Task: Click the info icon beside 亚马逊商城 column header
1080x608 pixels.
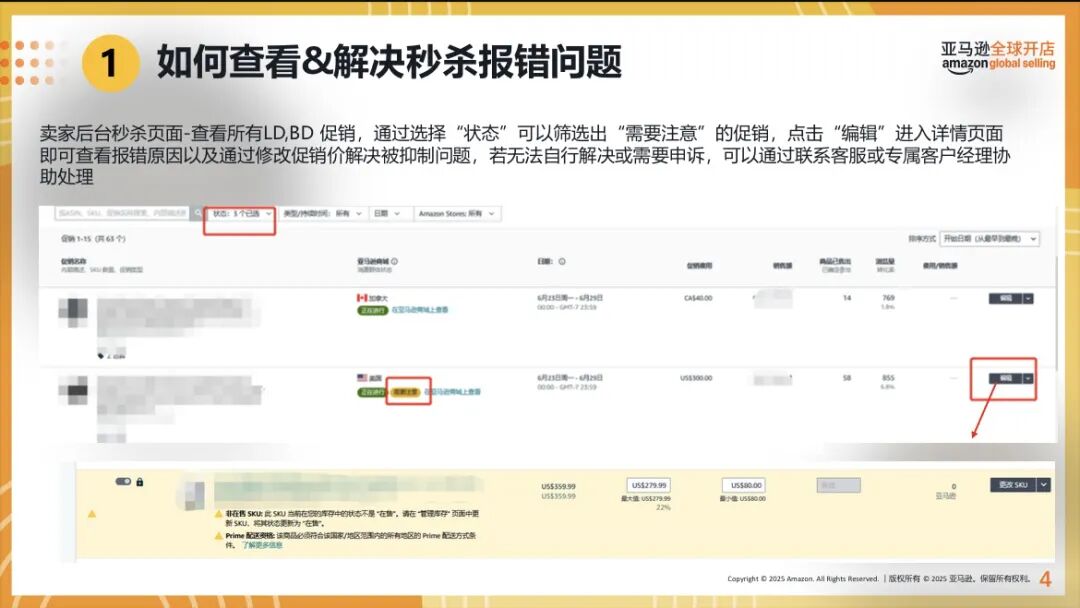Action: click(x=395, y=262)
